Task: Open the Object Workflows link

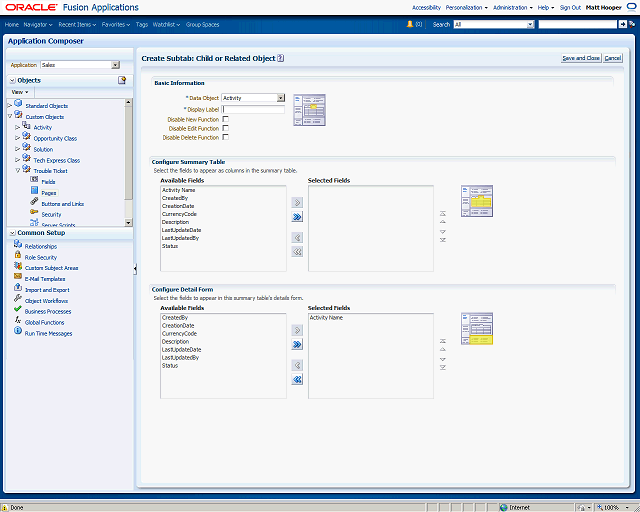Action: 47,301
